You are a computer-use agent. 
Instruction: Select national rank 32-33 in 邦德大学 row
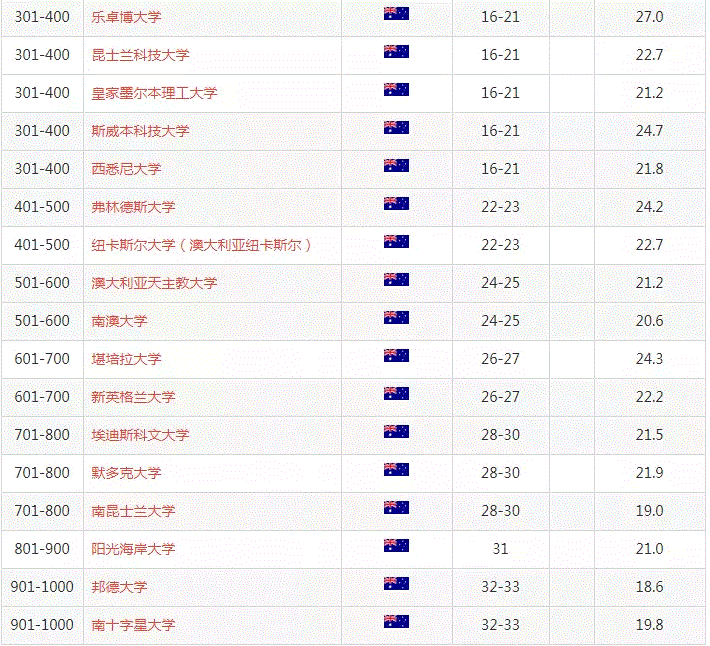tap(500, 588)
